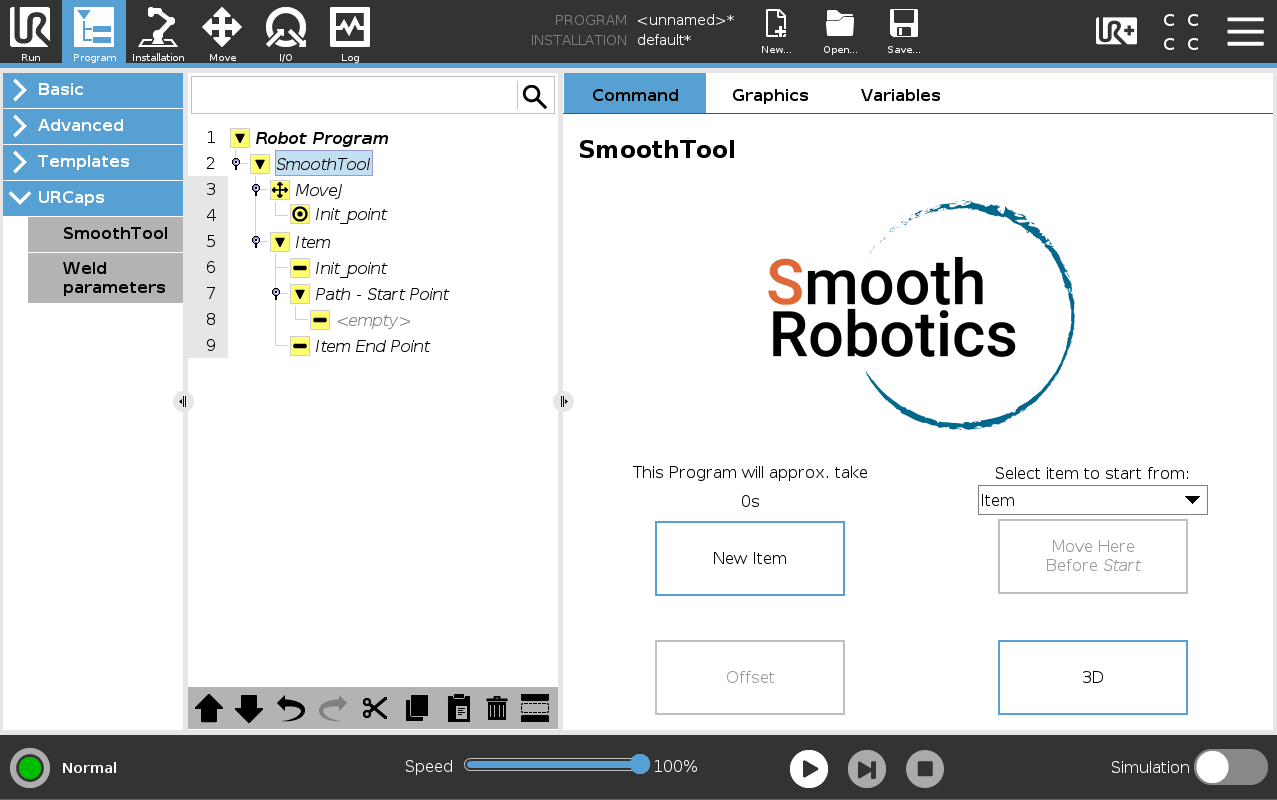
Task: Move the selected node up
Action: (209, 709)
